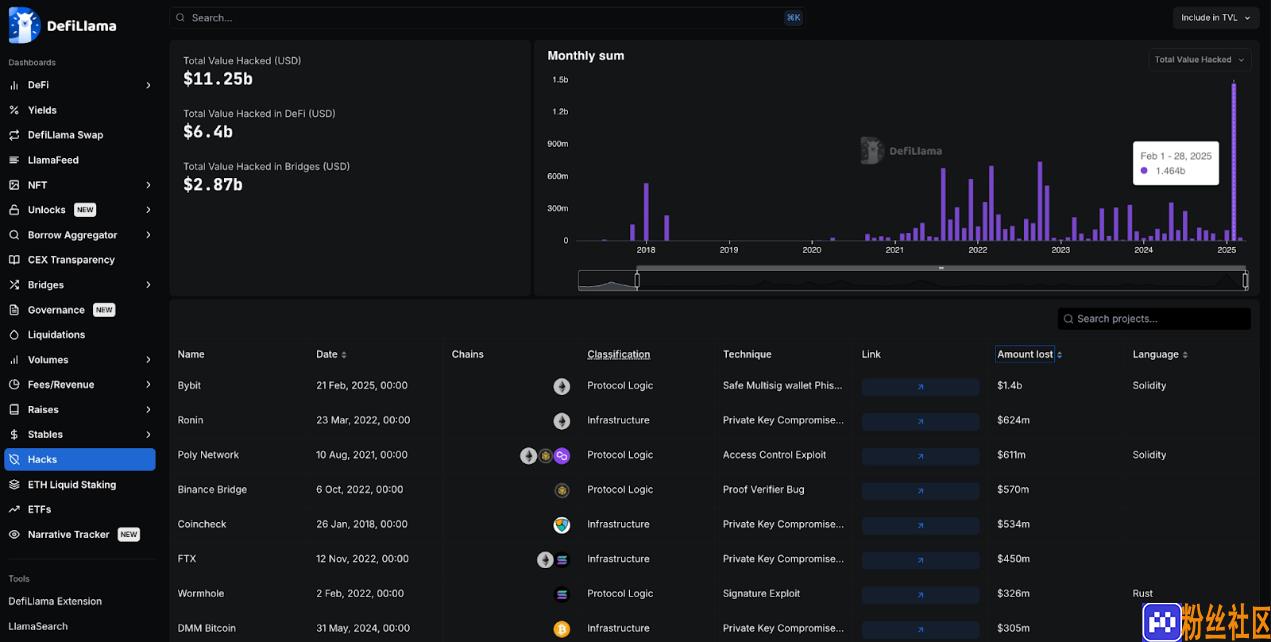Click the Yields percent icon

[x=14, y=110]
